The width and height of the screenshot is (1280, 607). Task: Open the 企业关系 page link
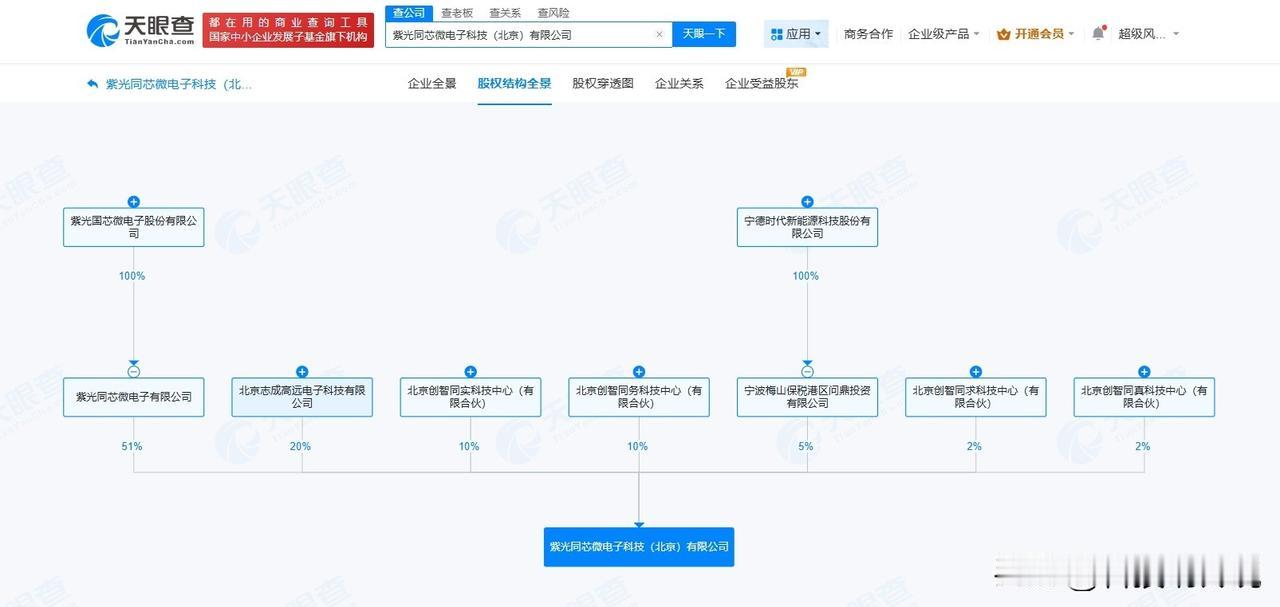coord(678,85)
